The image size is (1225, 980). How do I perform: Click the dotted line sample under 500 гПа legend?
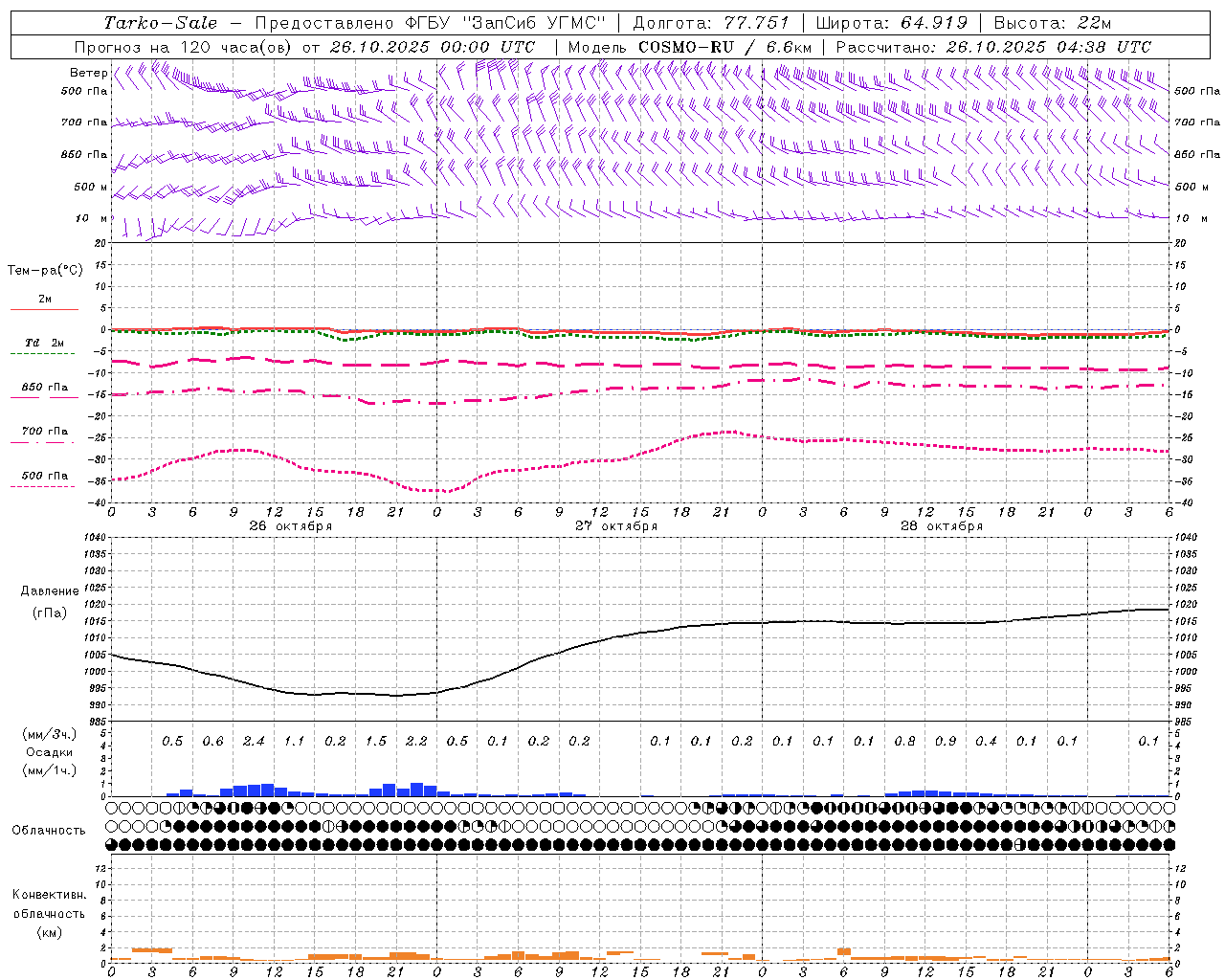click(44, 486)
